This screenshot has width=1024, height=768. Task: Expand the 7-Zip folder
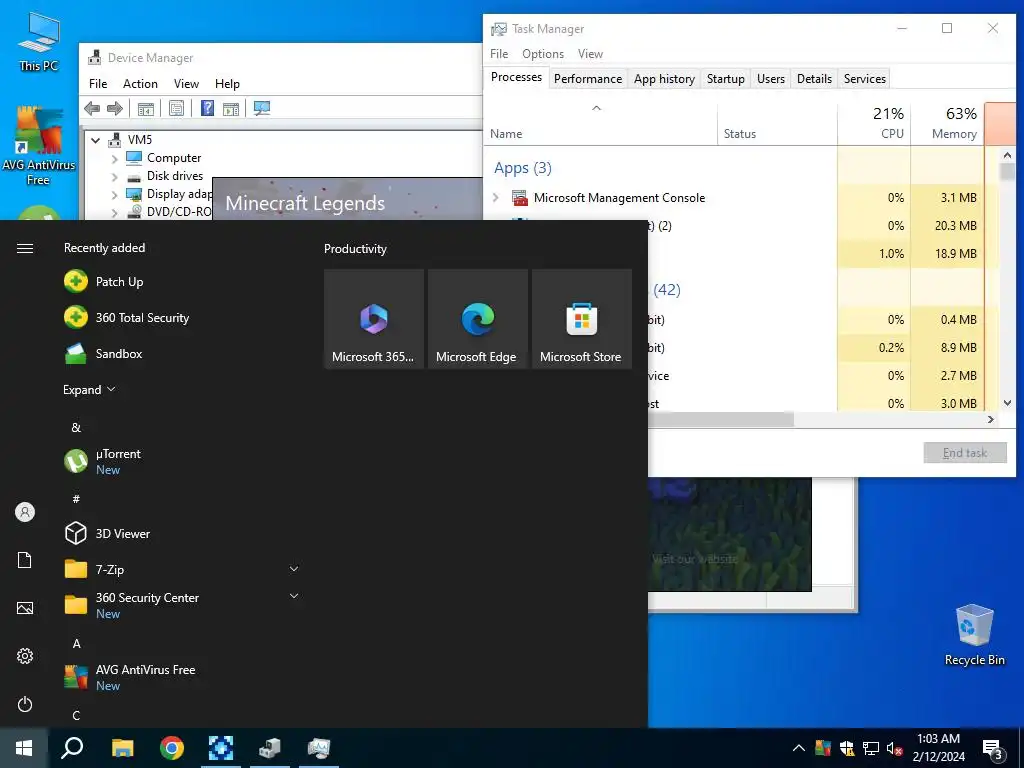pos(294,569)
